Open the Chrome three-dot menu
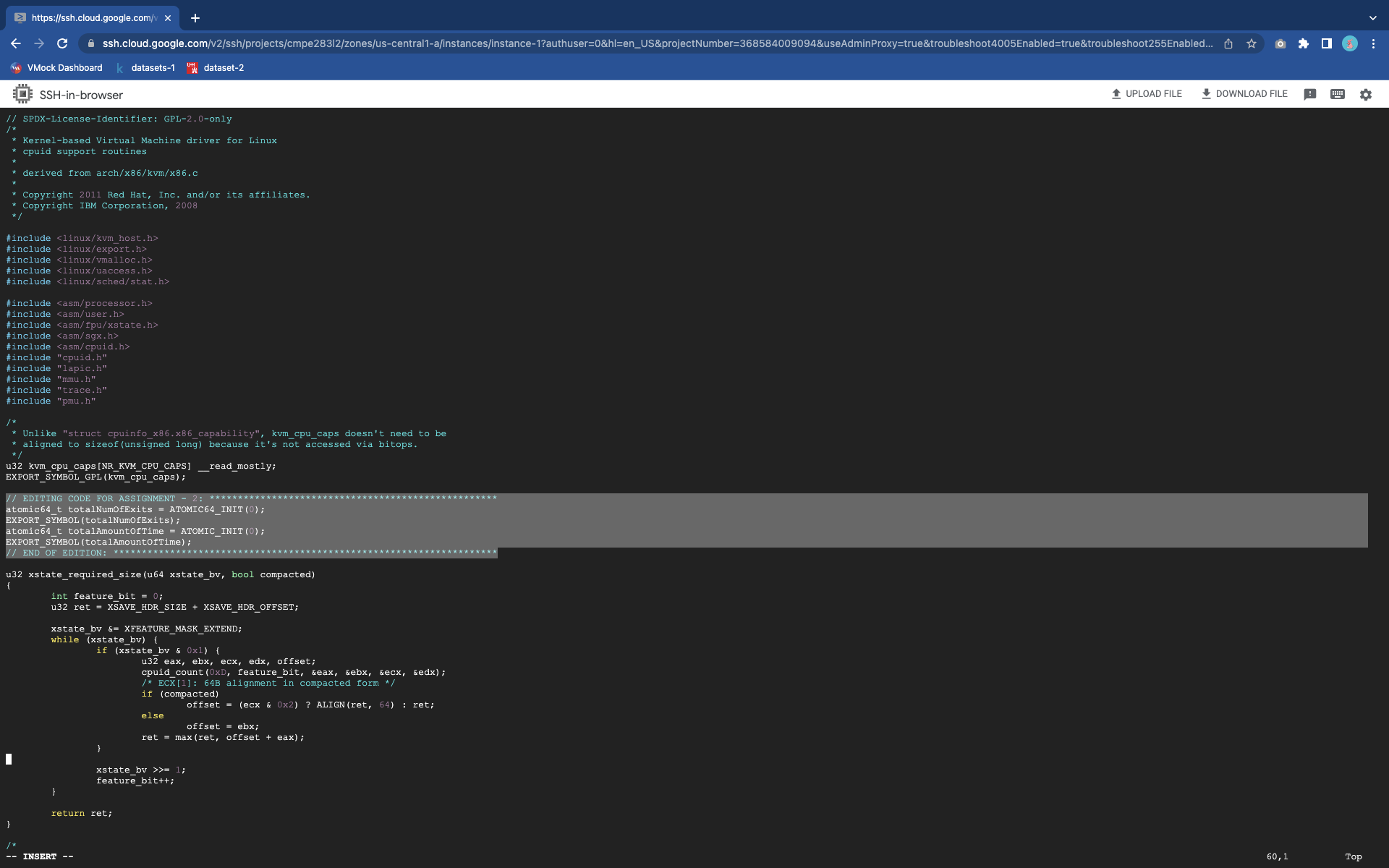This screenshot has height=868, width=1389. tap(1374, 43)
